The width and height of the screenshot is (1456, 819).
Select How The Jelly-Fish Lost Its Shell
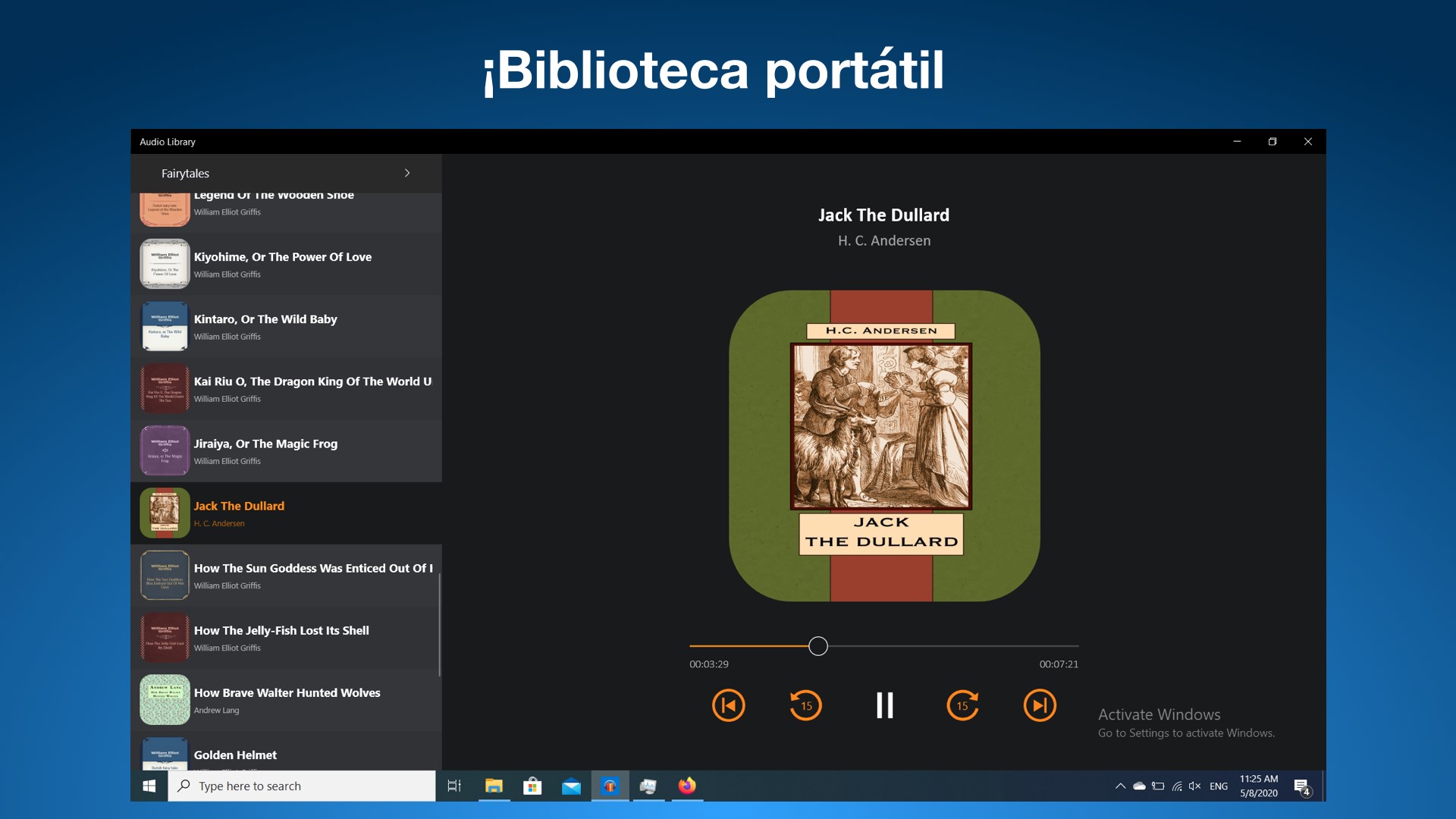[281, 630]
